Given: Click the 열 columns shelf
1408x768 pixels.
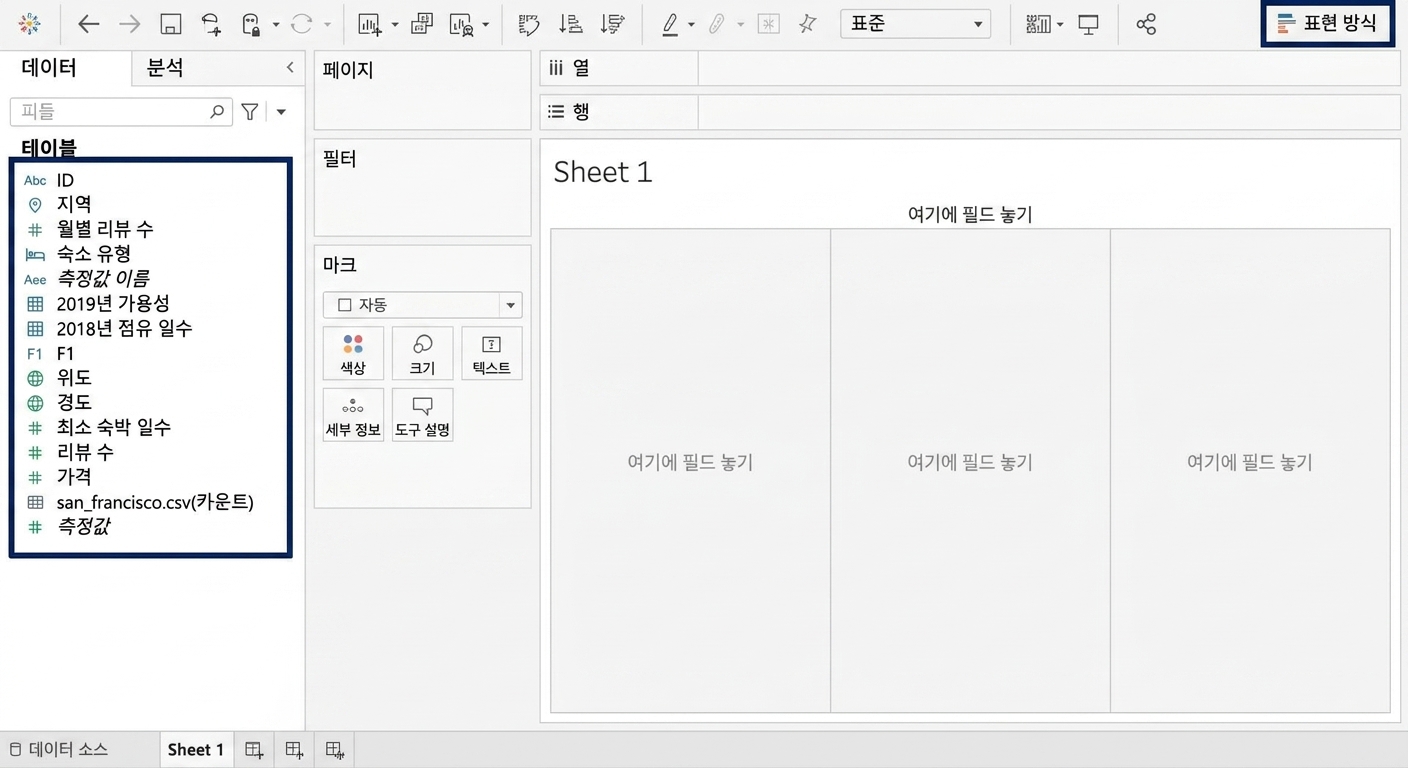Looking at the screenshot, I should click(970, 68).
